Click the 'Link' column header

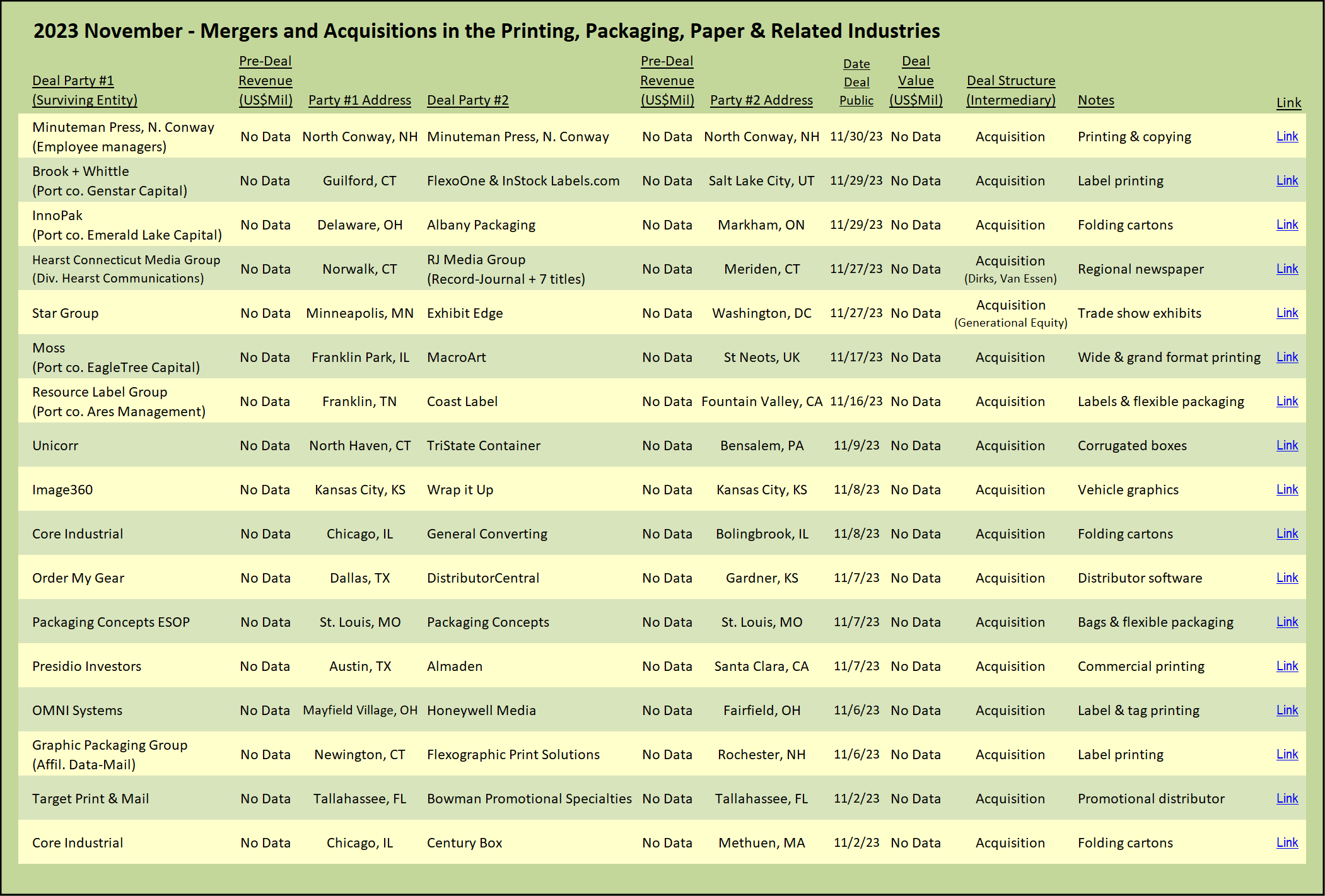click(x=1288, y=103)
